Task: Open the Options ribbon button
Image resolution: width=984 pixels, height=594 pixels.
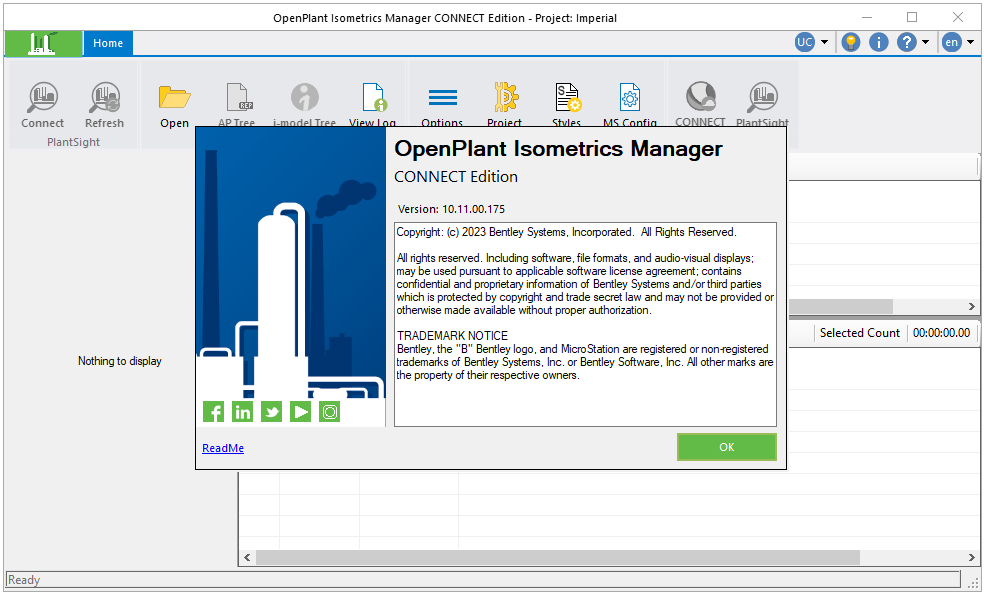Action: 442,98
